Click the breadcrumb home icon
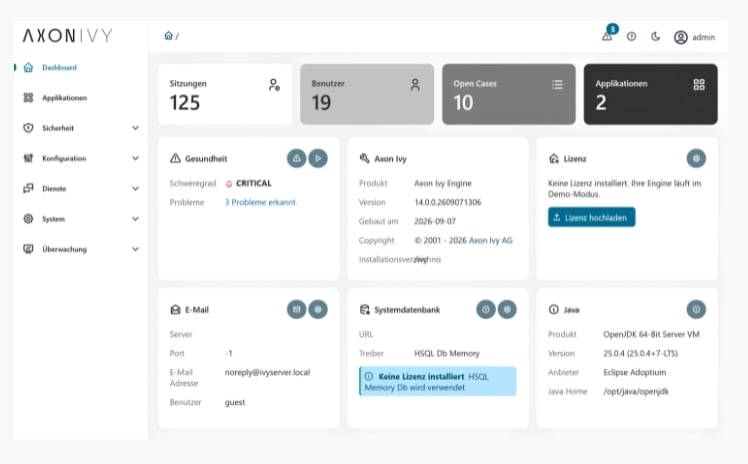 168,36
